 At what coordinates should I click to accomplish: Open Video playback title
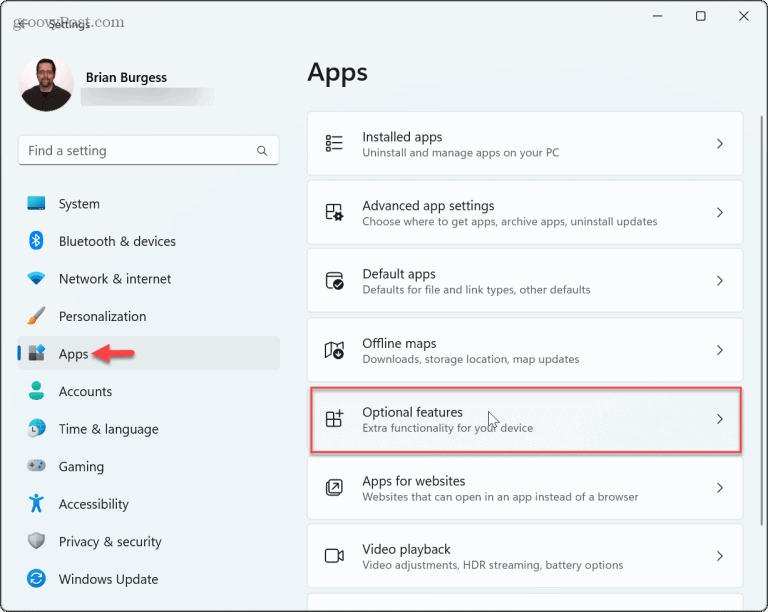pos(406,549)
